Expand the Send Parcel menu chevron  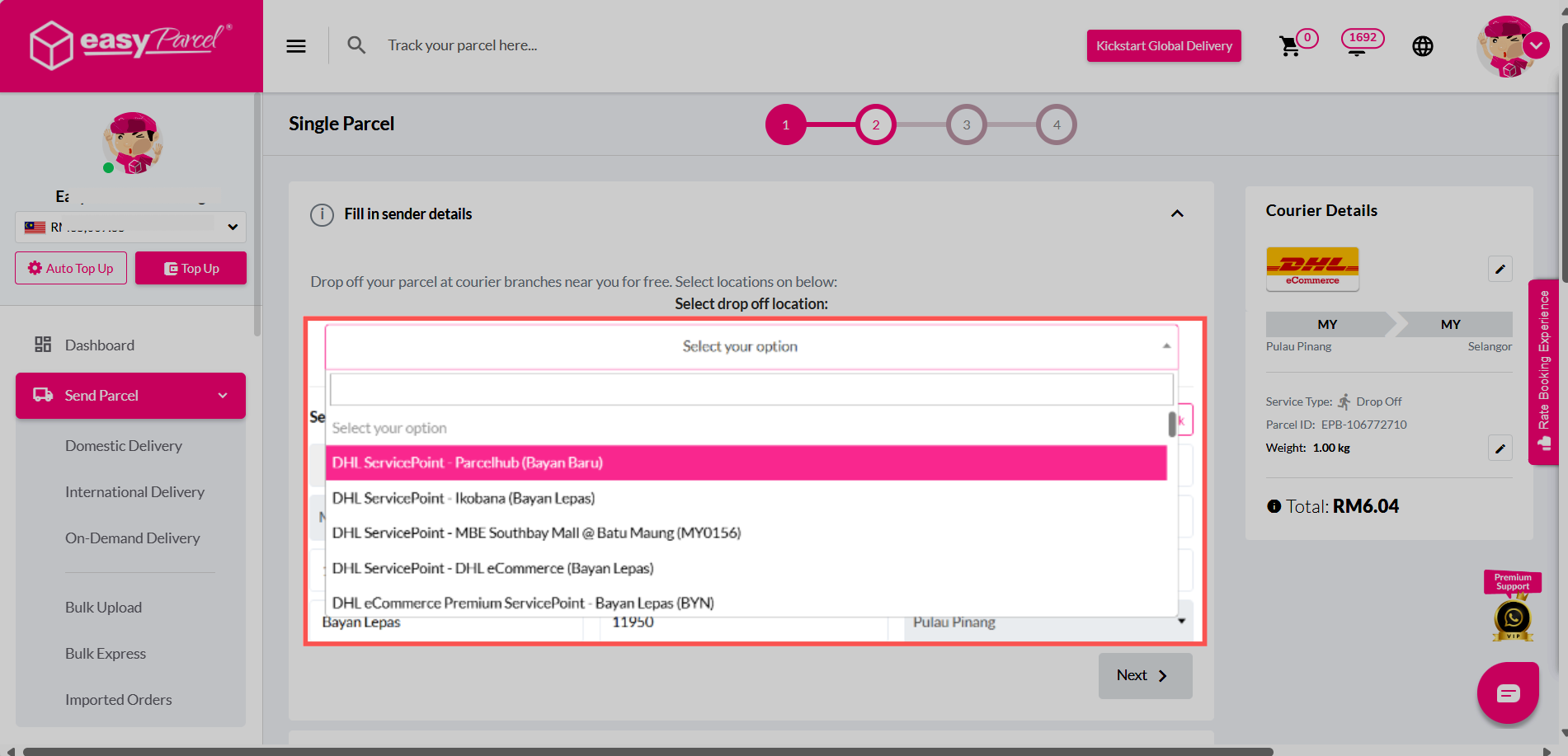223,396
